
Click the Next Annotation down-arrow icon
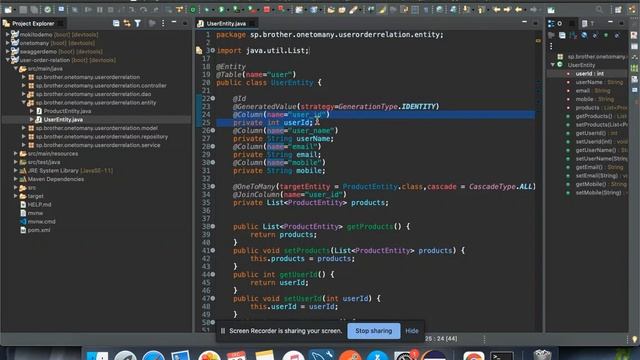[x=467, y=9]
